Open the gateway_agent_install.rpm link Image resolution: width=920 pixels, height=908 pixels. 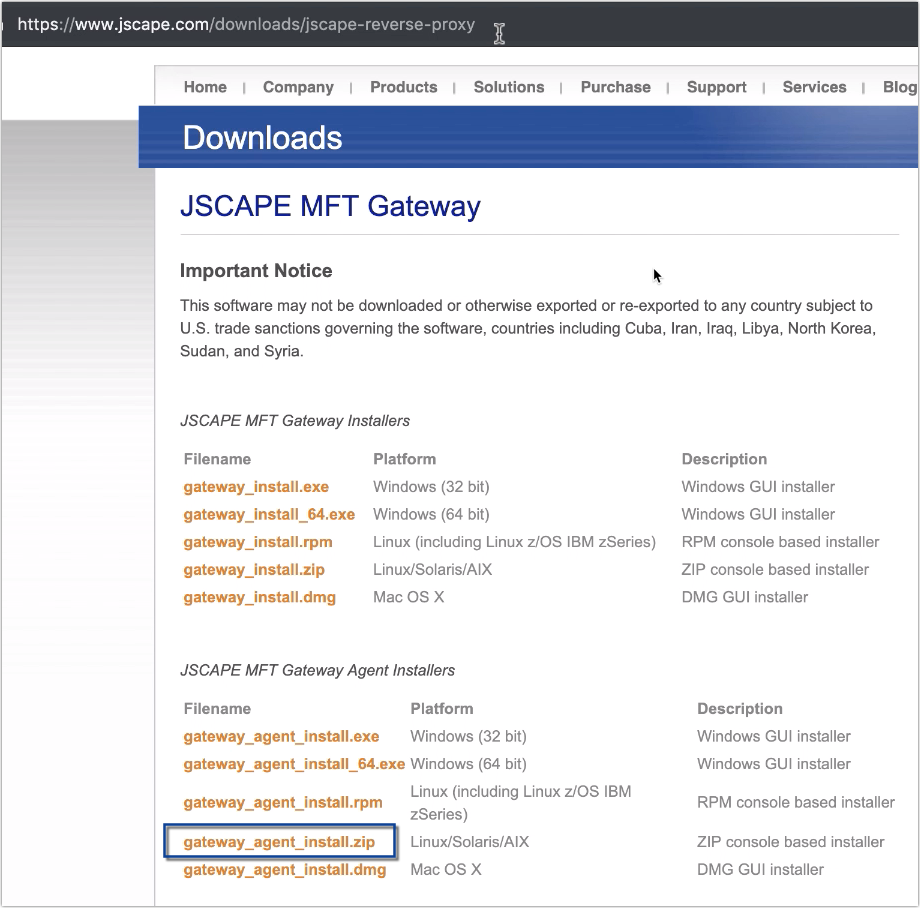point(281,803)
